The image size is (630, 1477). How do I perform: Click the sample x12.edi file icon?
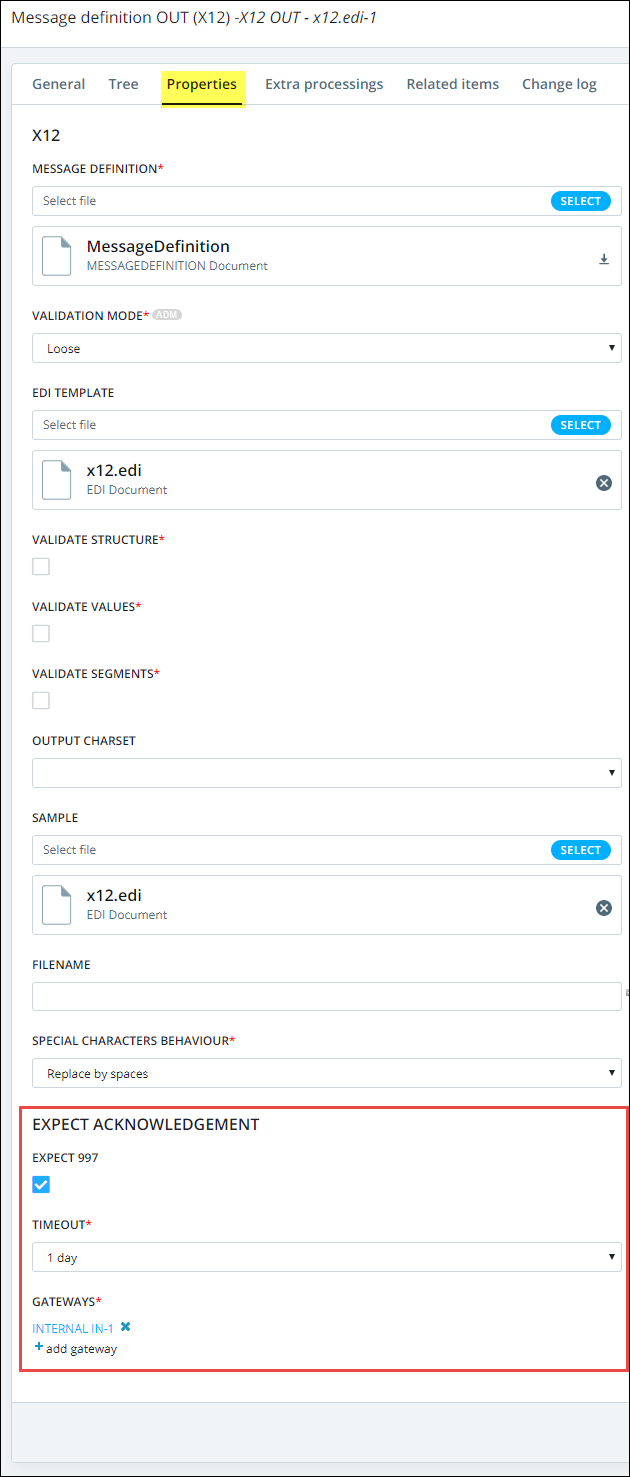click(x=57, y=905)
